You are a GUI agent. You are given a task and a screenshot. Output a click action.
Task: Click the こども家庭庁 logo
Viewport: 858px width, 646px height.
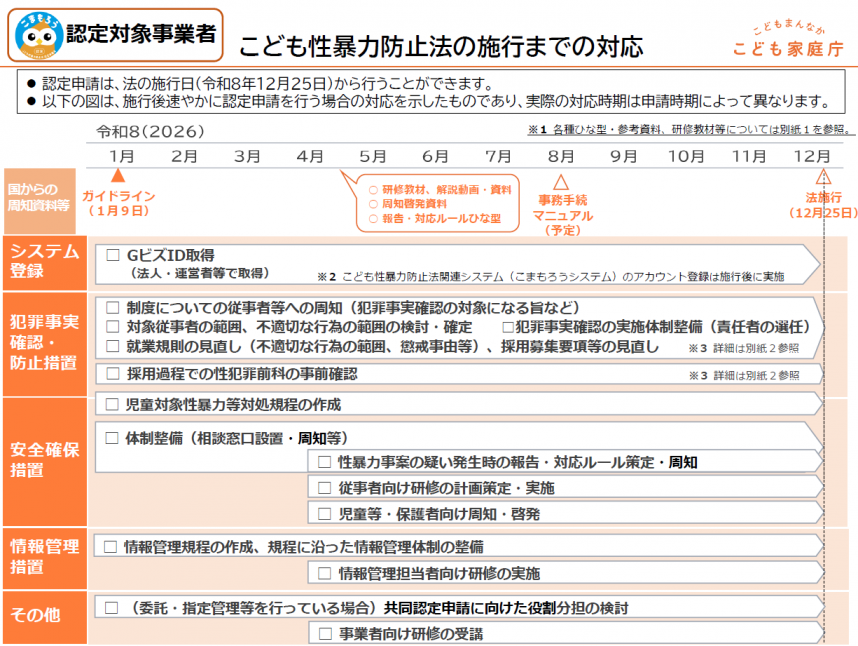[x=789, y=39]
